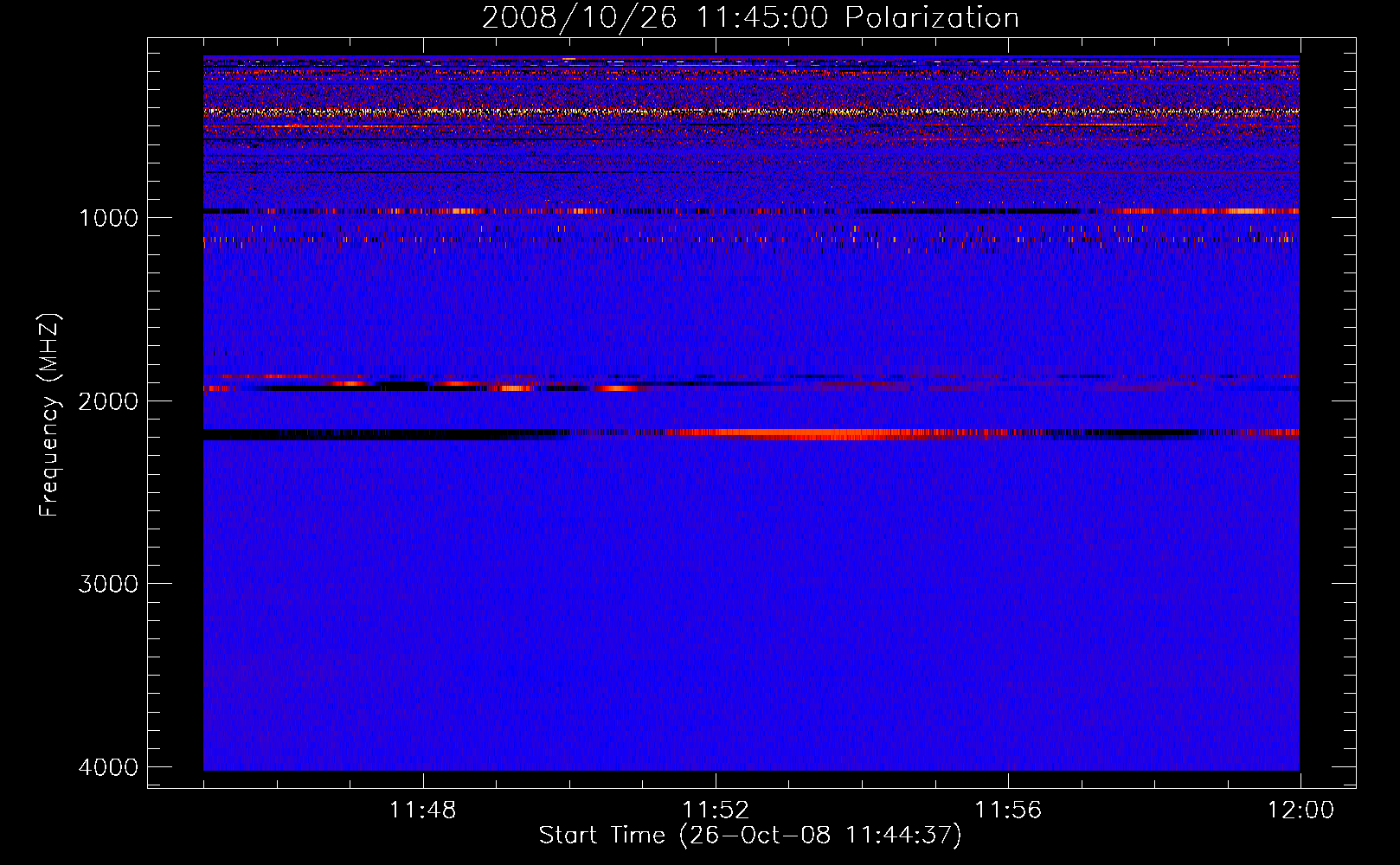Click the 'Frequency (MHZ)' axis label

tap(48, 415)
